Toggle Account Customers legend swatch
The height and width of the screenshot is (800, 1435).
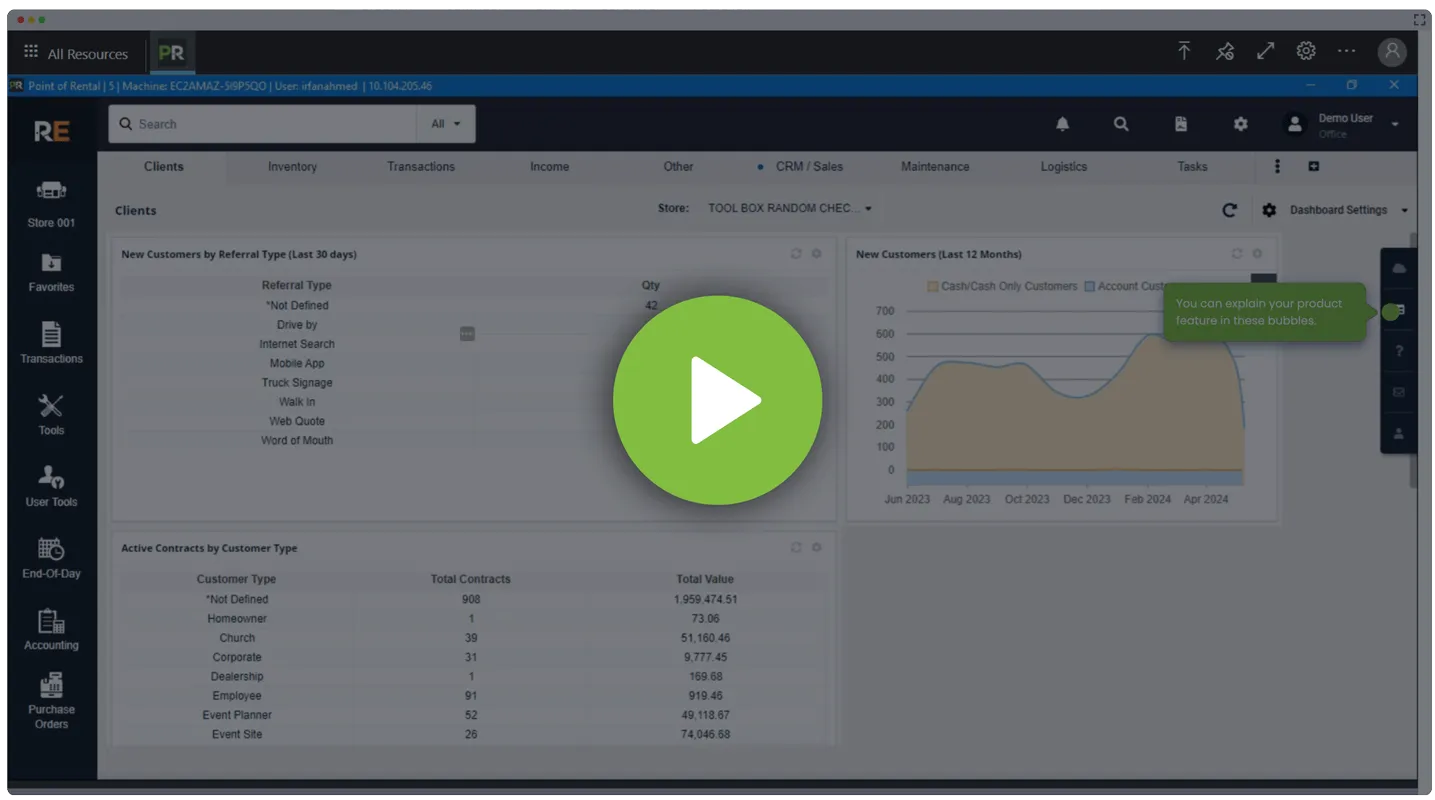coord(1090,286)
